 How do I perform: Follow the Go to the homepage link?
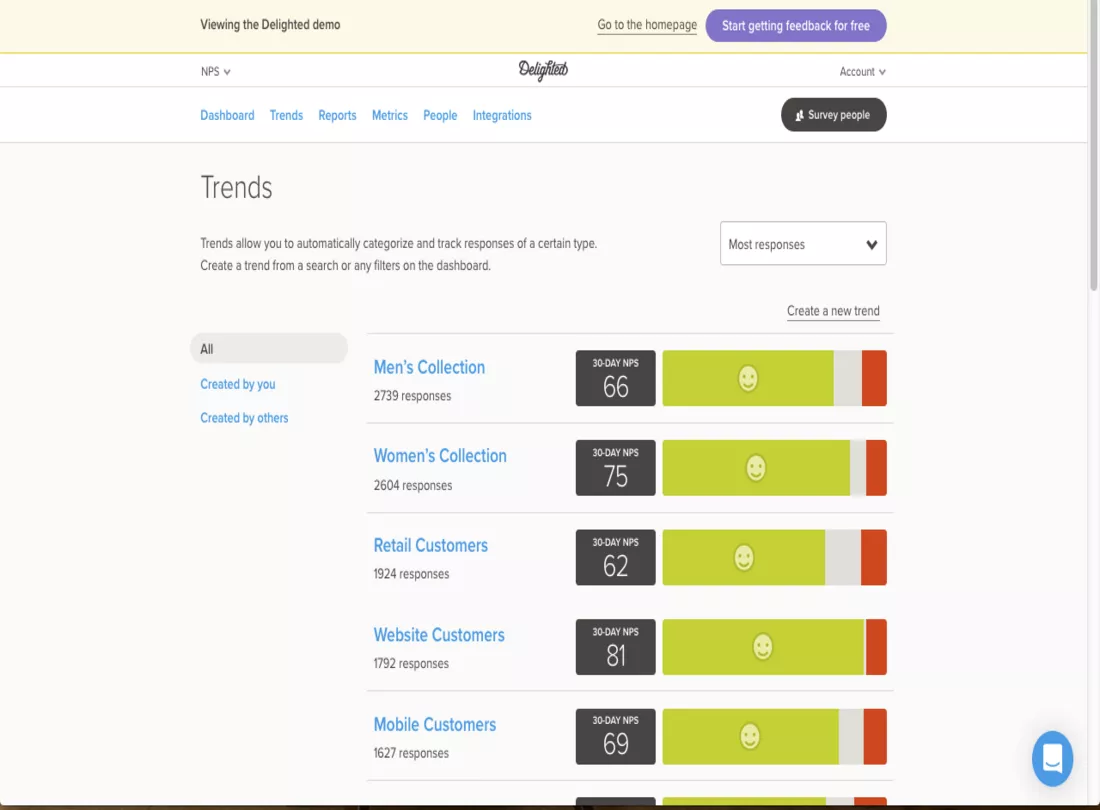click(647, 25)
